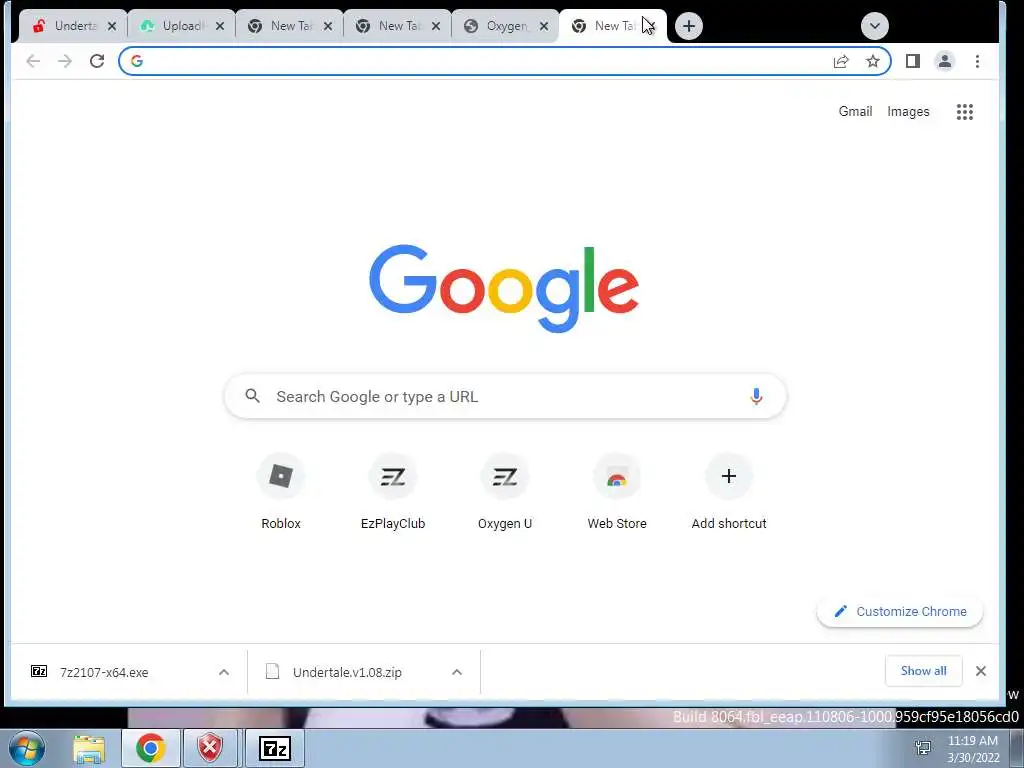Open the side panel icon
The height and width of the screenshot is (768, 1024).
click(x=913, y=61)
